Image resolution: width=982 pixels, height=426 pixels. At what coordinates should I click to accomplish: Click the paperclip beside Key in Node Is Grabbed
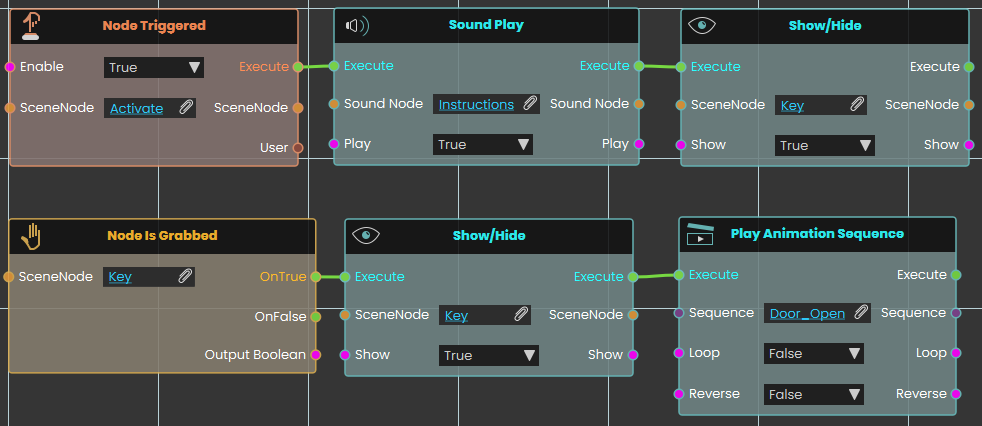coord(185,276)
